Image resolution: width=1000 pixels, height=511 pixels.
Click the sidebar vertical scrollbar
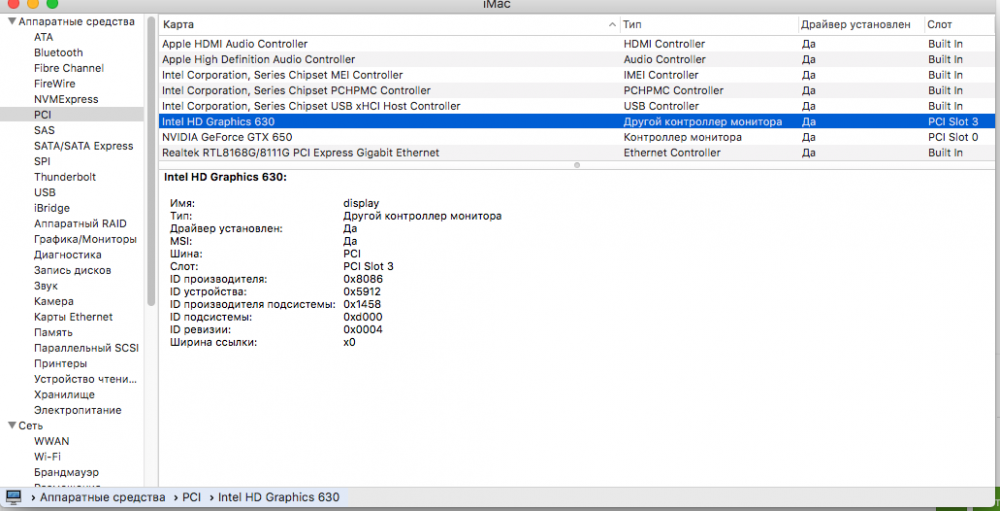point(151,163)
